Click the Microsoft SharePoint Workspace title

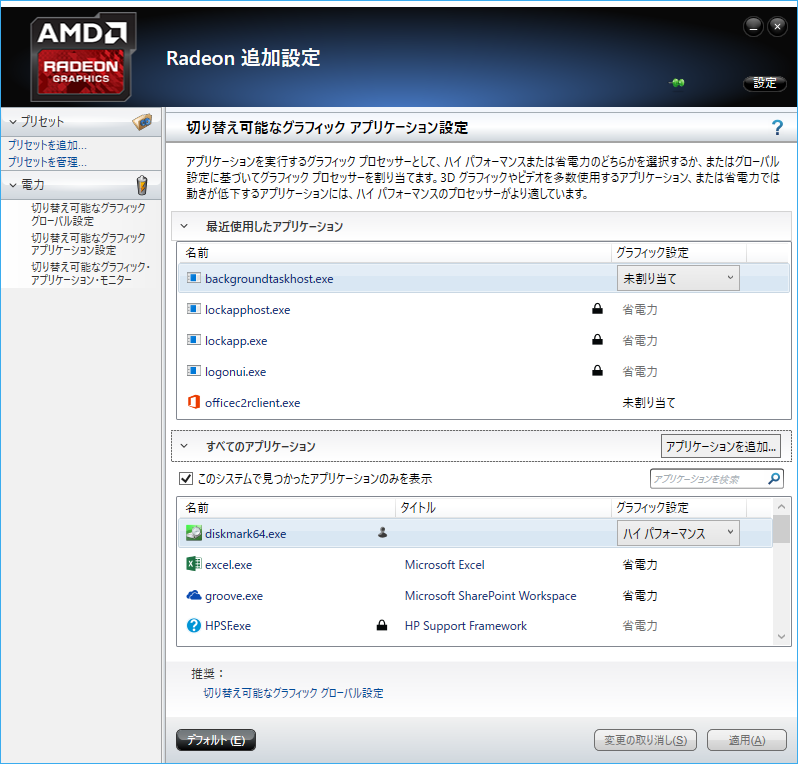tap(491, 596)
